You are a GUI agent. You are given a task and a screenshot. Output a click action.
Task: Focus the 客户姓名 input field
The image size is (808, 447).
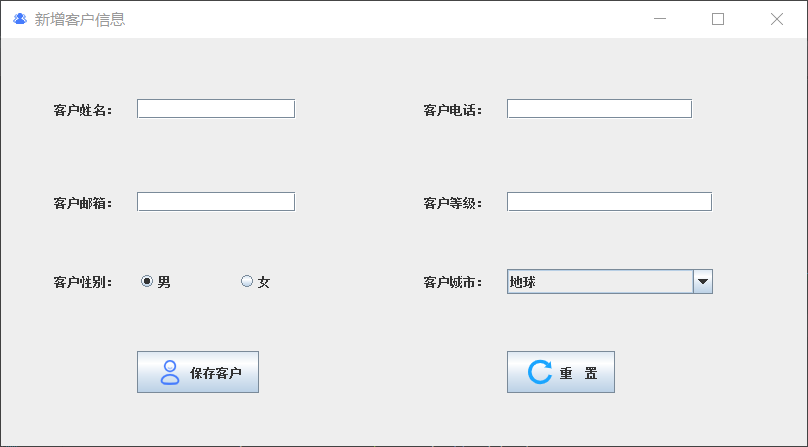[215, 109]
